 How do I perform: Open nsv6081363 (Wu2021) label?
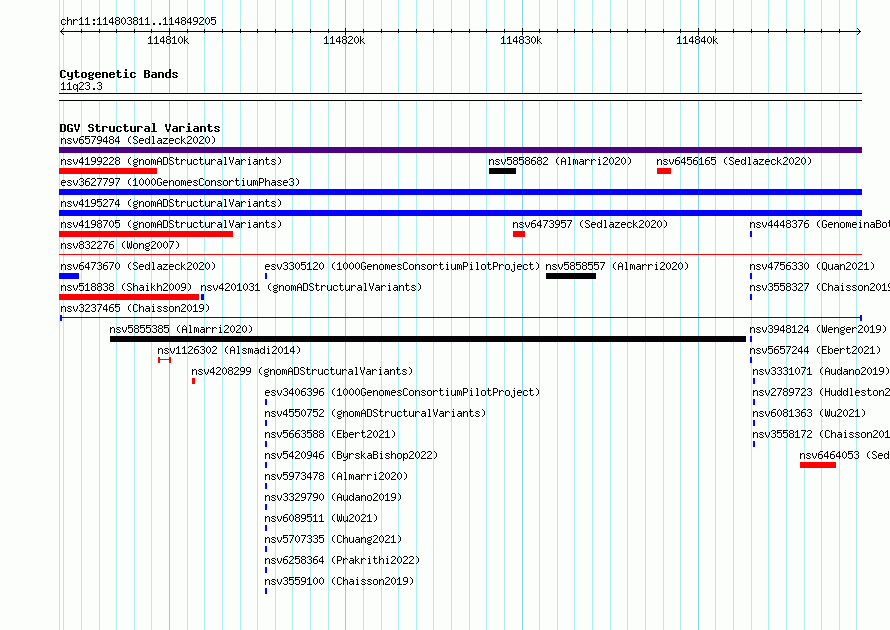click(809, 413)
